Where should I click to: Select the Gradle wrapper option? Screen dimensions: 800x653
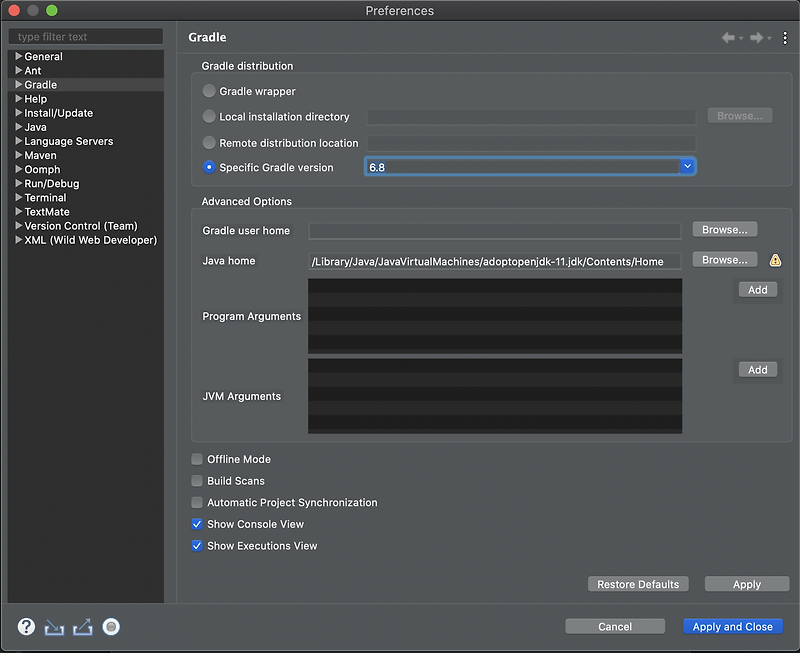(x=208, y=90)
